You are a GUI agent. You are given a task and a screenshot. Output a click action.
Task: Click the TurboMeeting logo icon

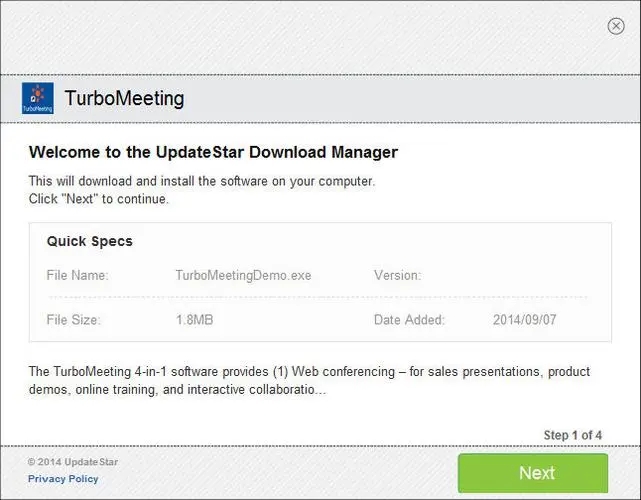(38, 98)
